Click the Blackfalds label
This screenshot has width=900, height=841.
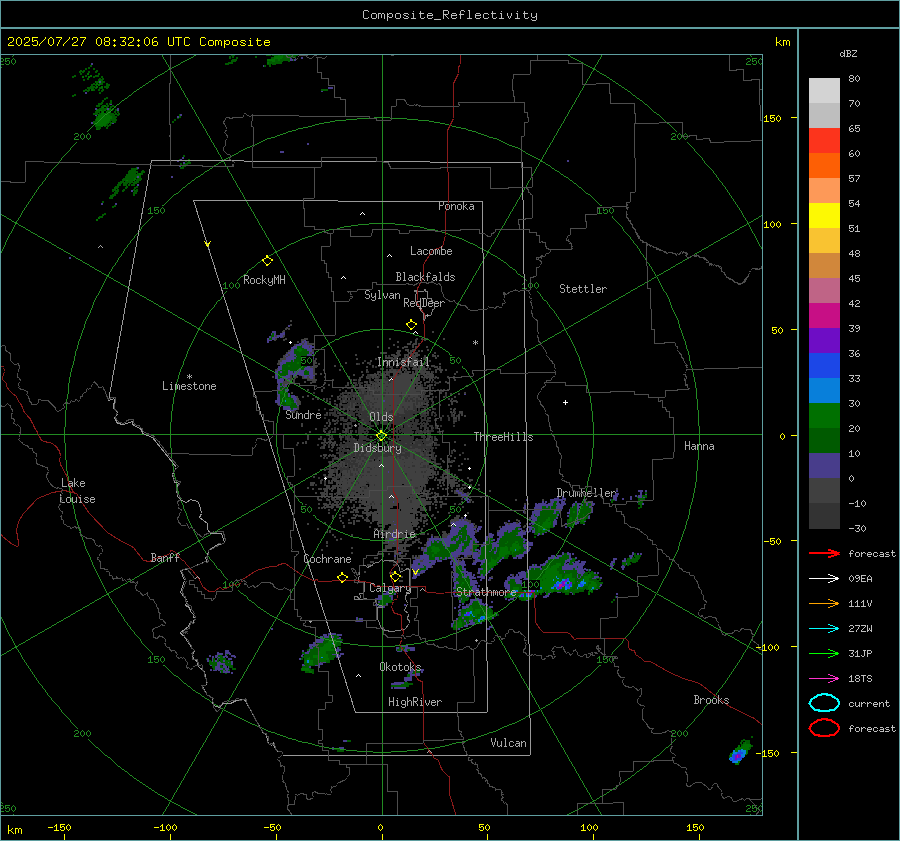(x=425, y=277)
